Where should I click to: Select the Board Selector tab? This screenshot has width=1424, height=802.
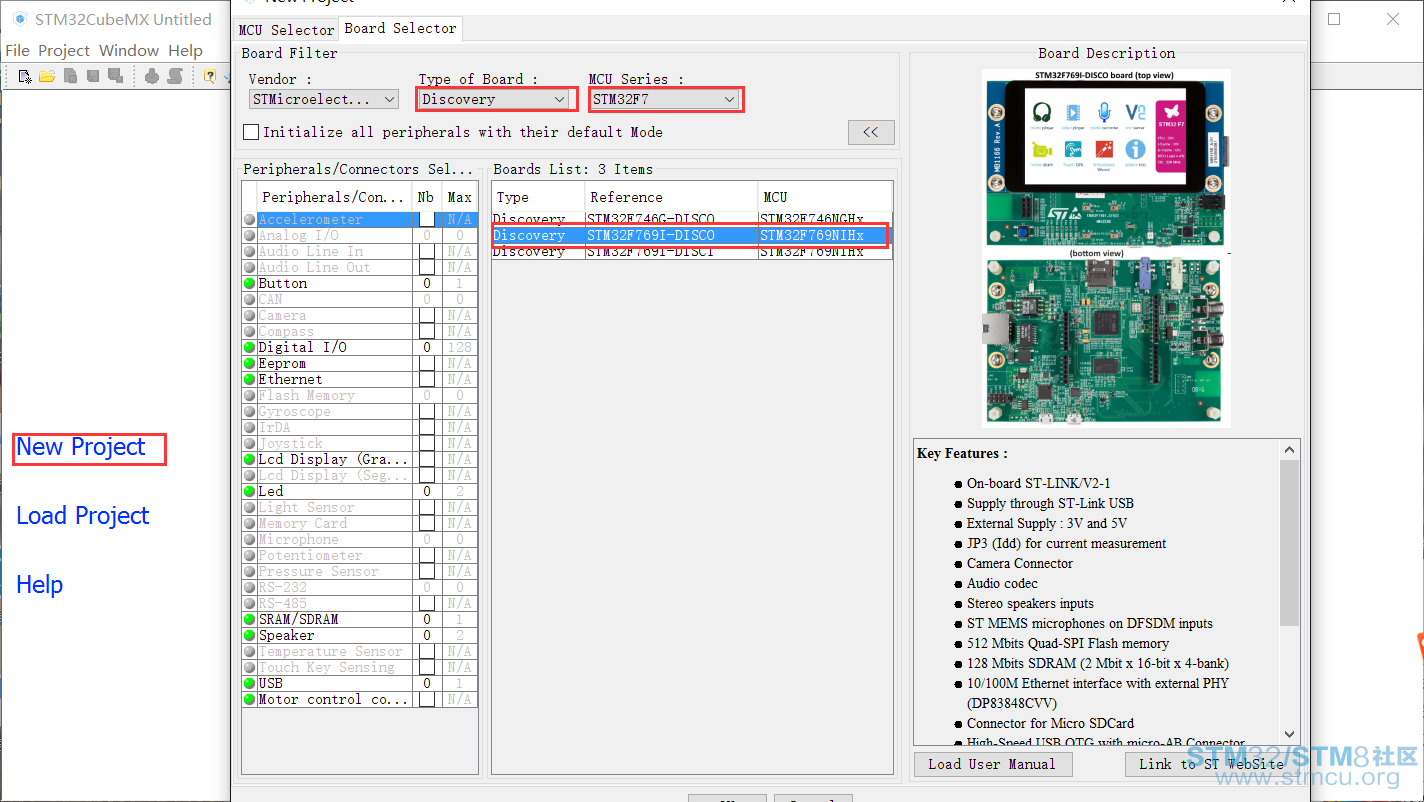(x=400, y=29)
